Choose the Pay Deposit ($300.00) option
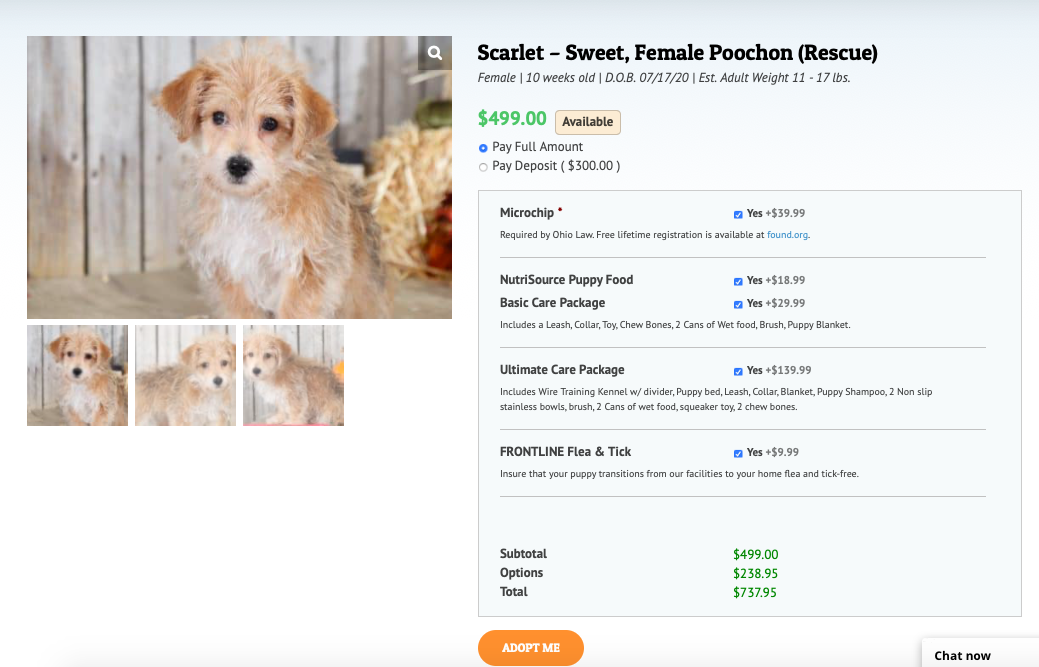This screenshot has height=667, width=1039. 484,167
